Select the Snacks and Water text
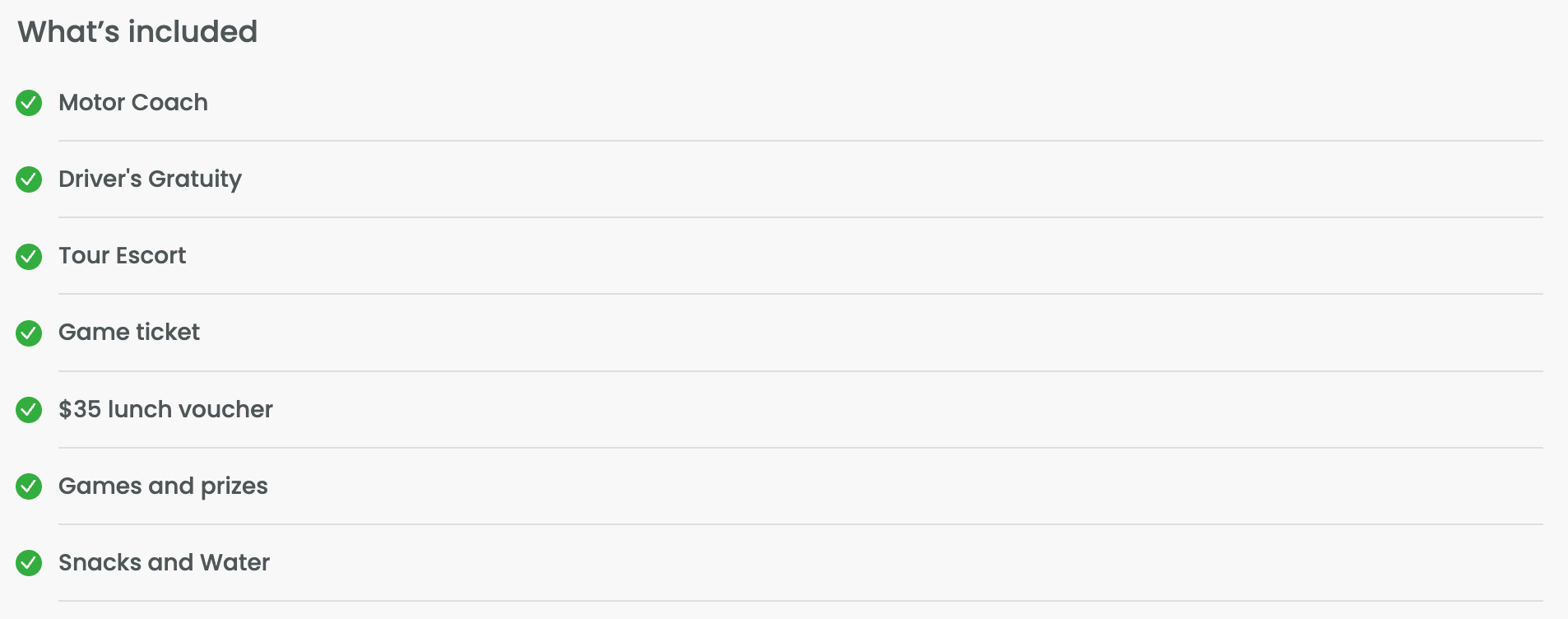This screenshot has height=619, width=1568. click(164, 562)
